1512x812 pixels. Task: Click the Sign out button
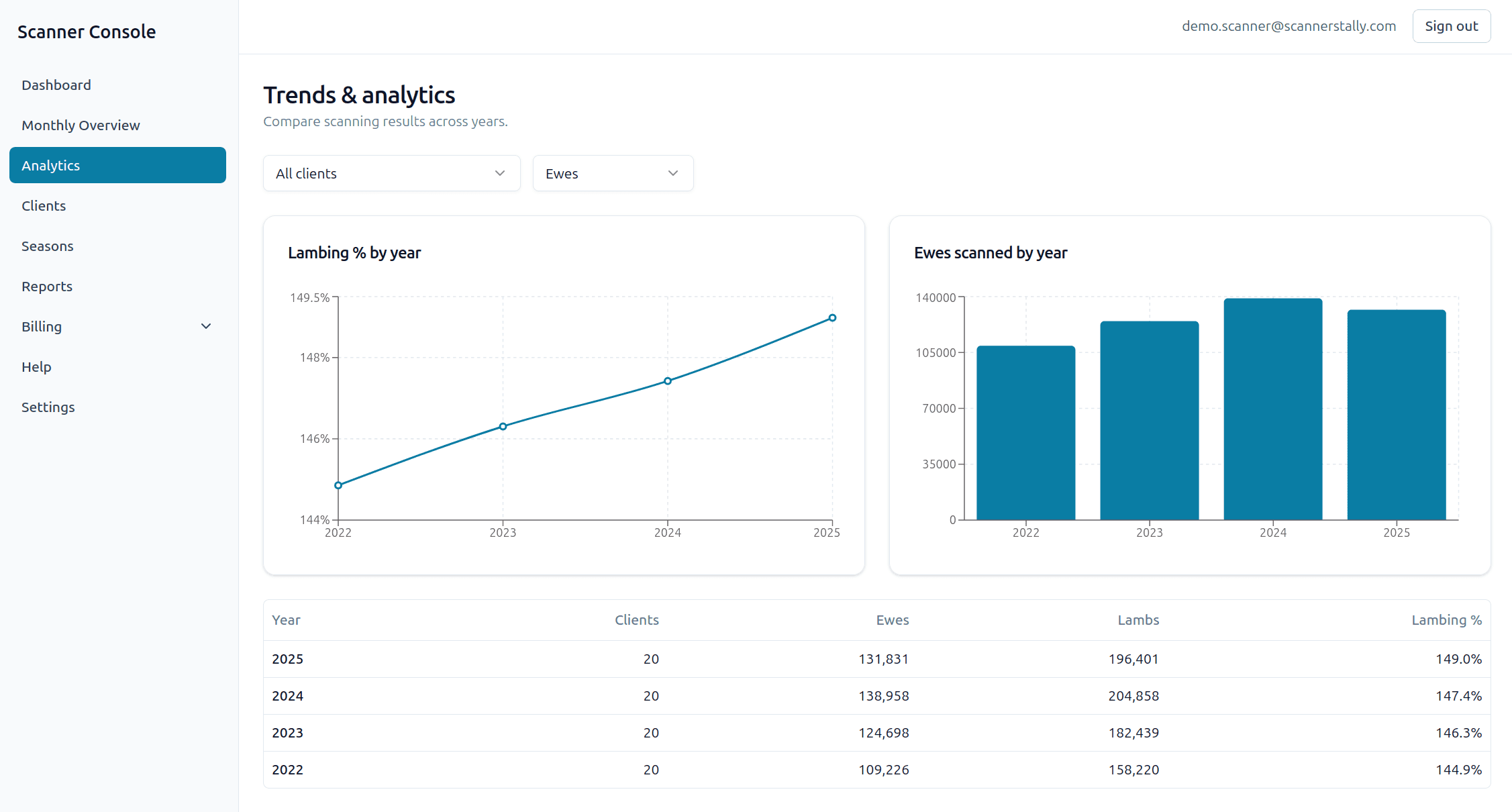(1452, 26)
